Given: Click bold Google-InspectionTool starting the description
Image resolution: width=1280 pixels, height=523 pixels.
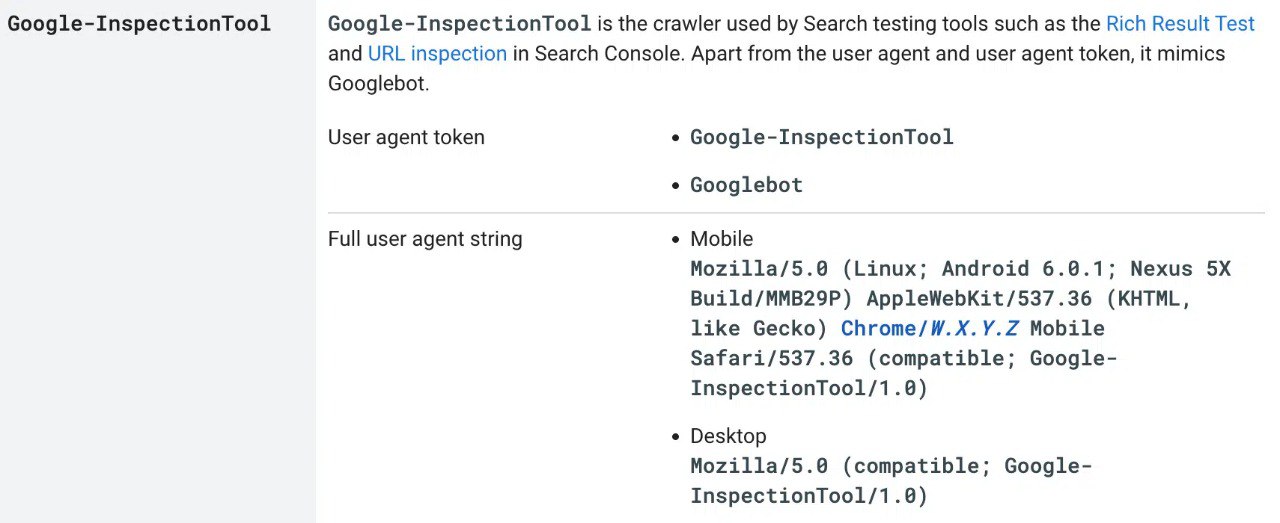Looking at the screenshot, I should click(x=459, y=23).
